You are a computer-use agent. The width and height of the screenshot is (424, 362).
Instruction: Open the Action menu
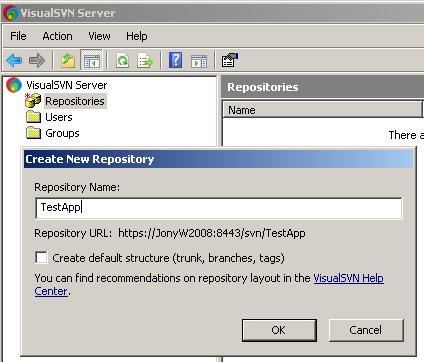[57, 36]
